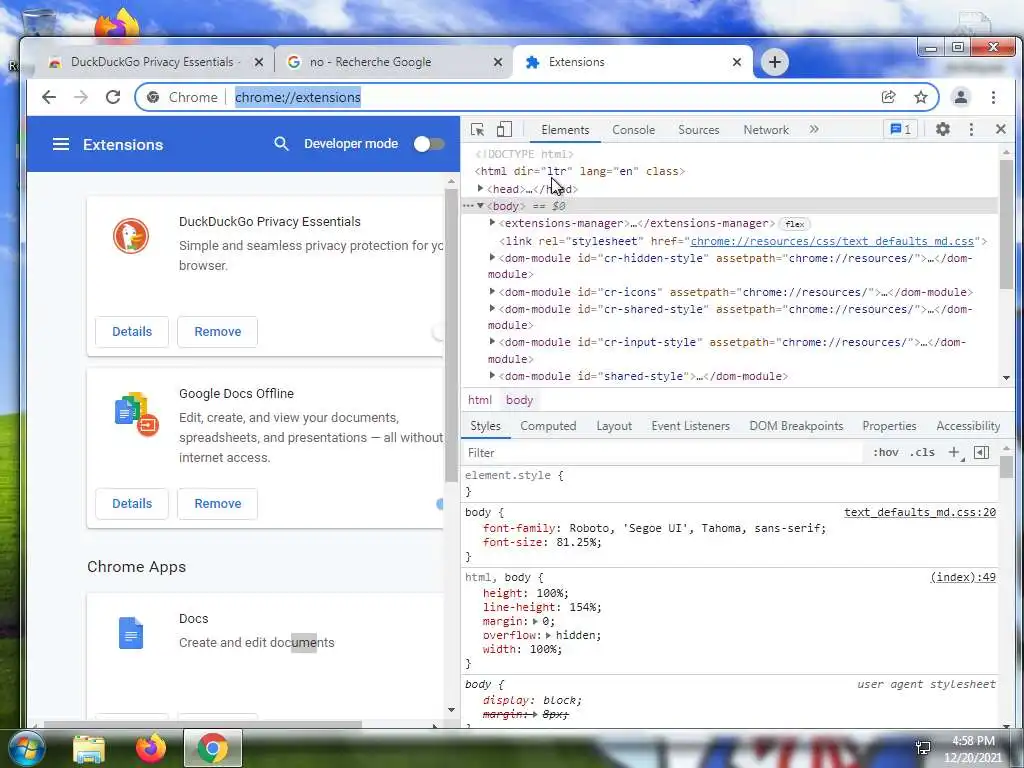Screen dimensions: 1024x768
Task: Expand the overflow shorthand property
Action: pos(548,635)
